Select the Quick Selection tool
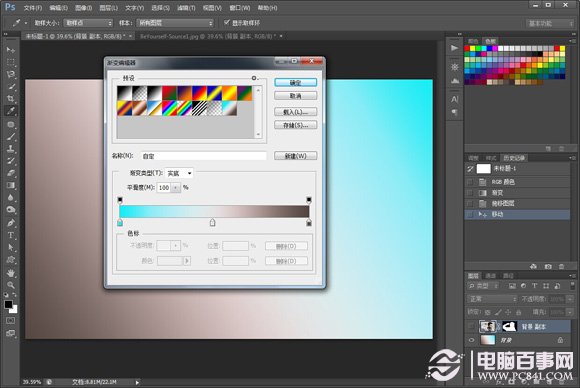 (11, 86)
